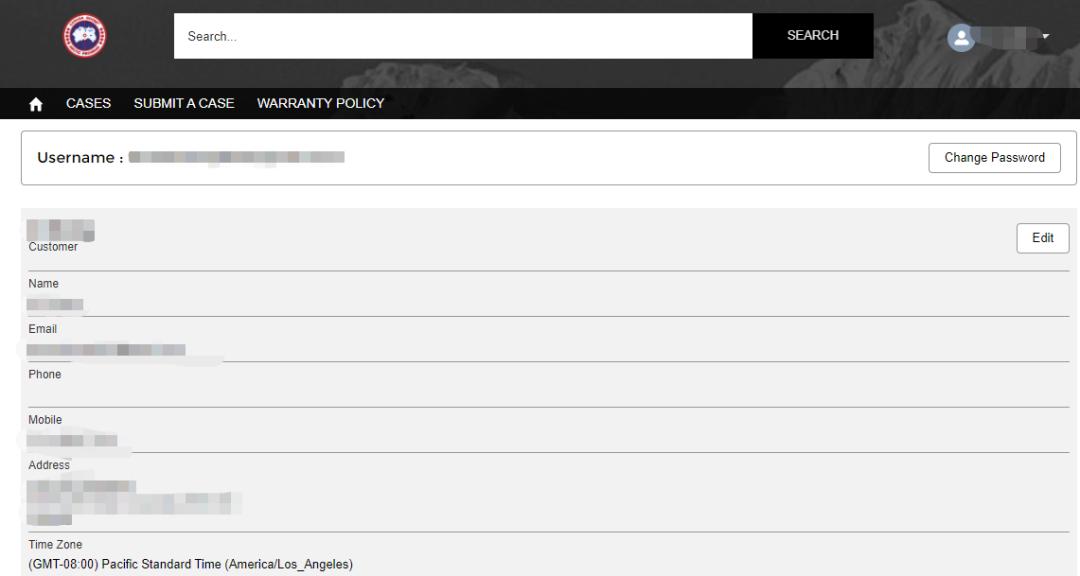The image size is (1080, 576).
Task: Click the Customer label text
Action: 53,247
